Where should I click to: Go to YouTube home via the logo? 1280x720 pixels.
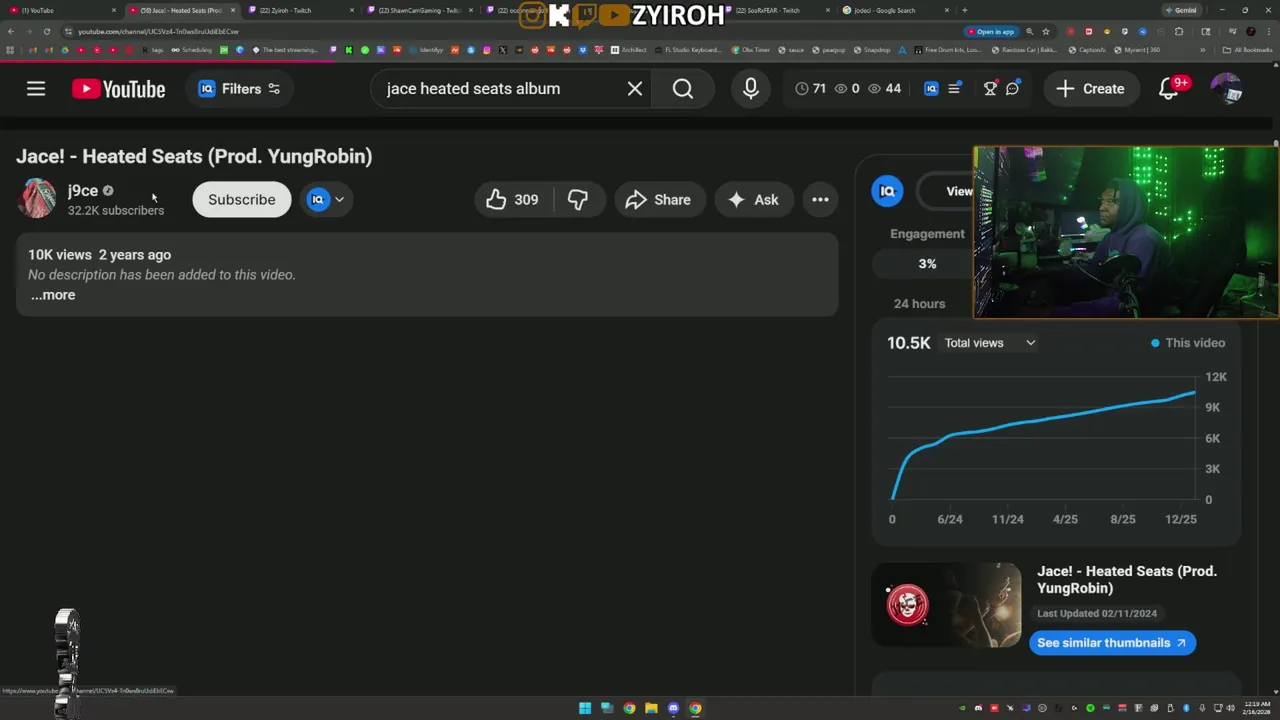click(118, 89)
